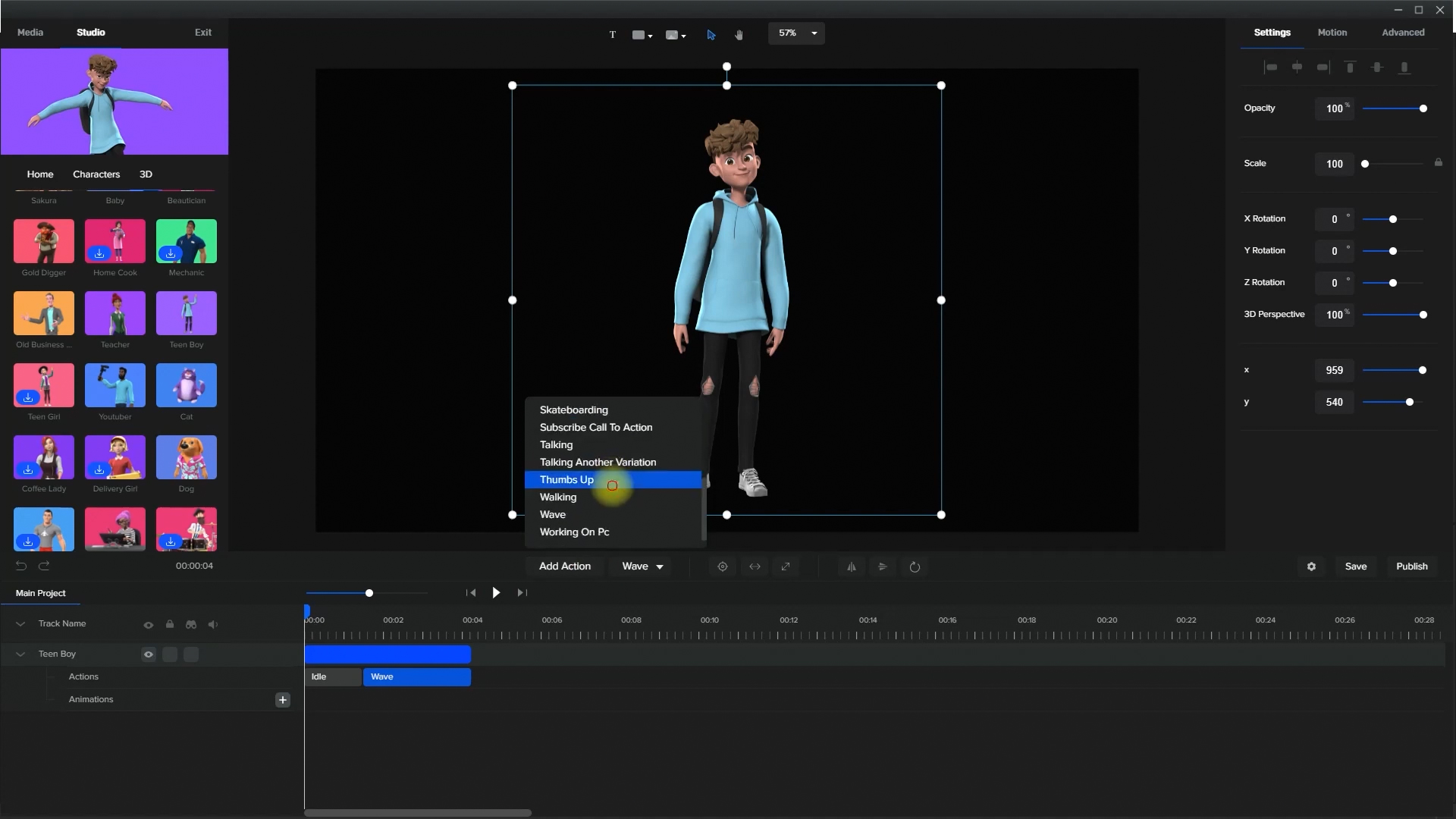Activate the Hand pan tool
The width and height of the screenshot is (1456, 819).
click(x=739, y=35)
